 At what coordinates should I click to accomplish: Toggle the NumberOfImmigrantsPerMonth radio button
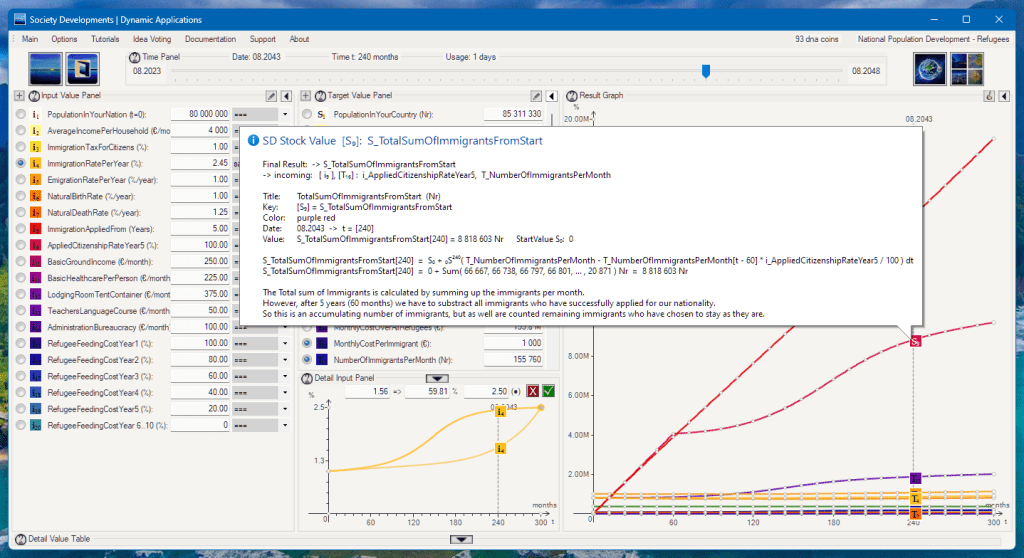(307, 359)
